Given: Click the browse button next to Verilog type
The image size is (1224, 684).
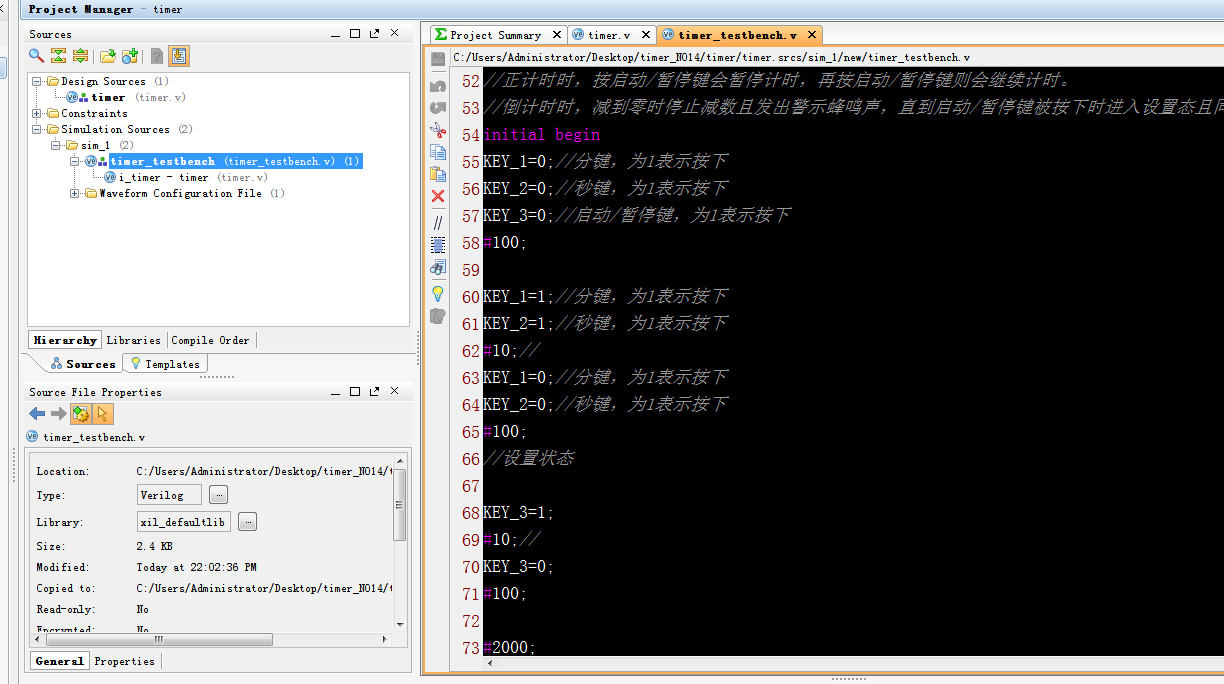Looking at the screenshot, I should pos(218,495).
